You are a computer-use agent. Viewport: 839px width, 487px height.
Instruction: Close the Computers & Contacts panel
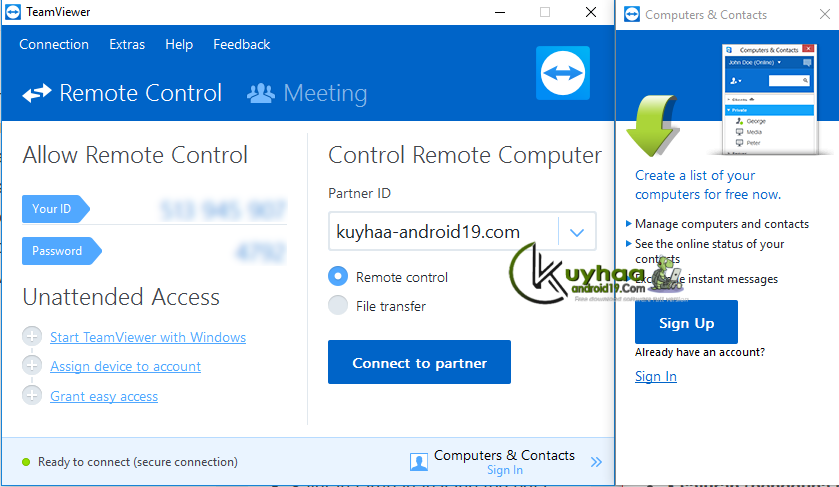click(x=825, y=14)
